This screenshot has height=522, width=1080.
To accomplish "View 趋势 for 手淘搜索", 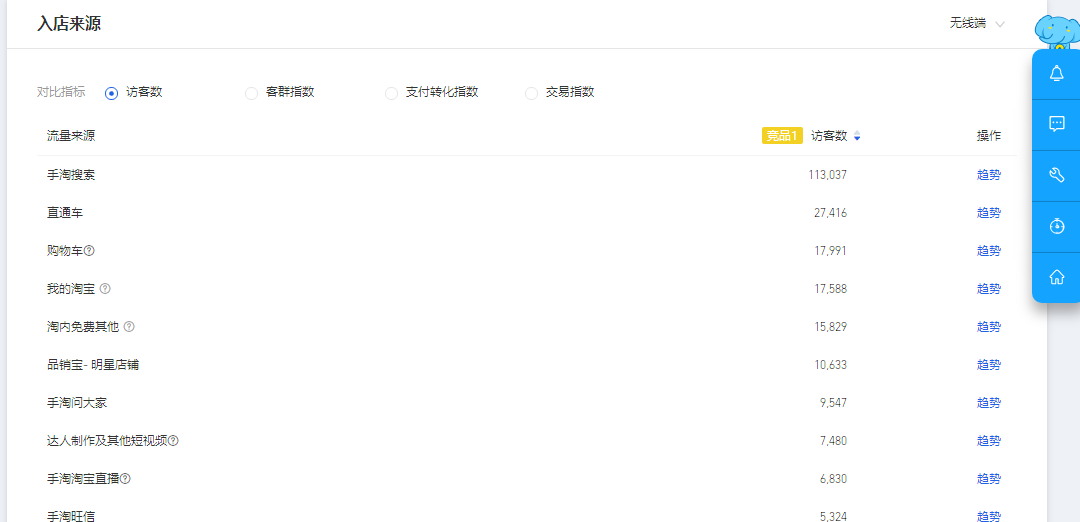I will click(988, 175).
